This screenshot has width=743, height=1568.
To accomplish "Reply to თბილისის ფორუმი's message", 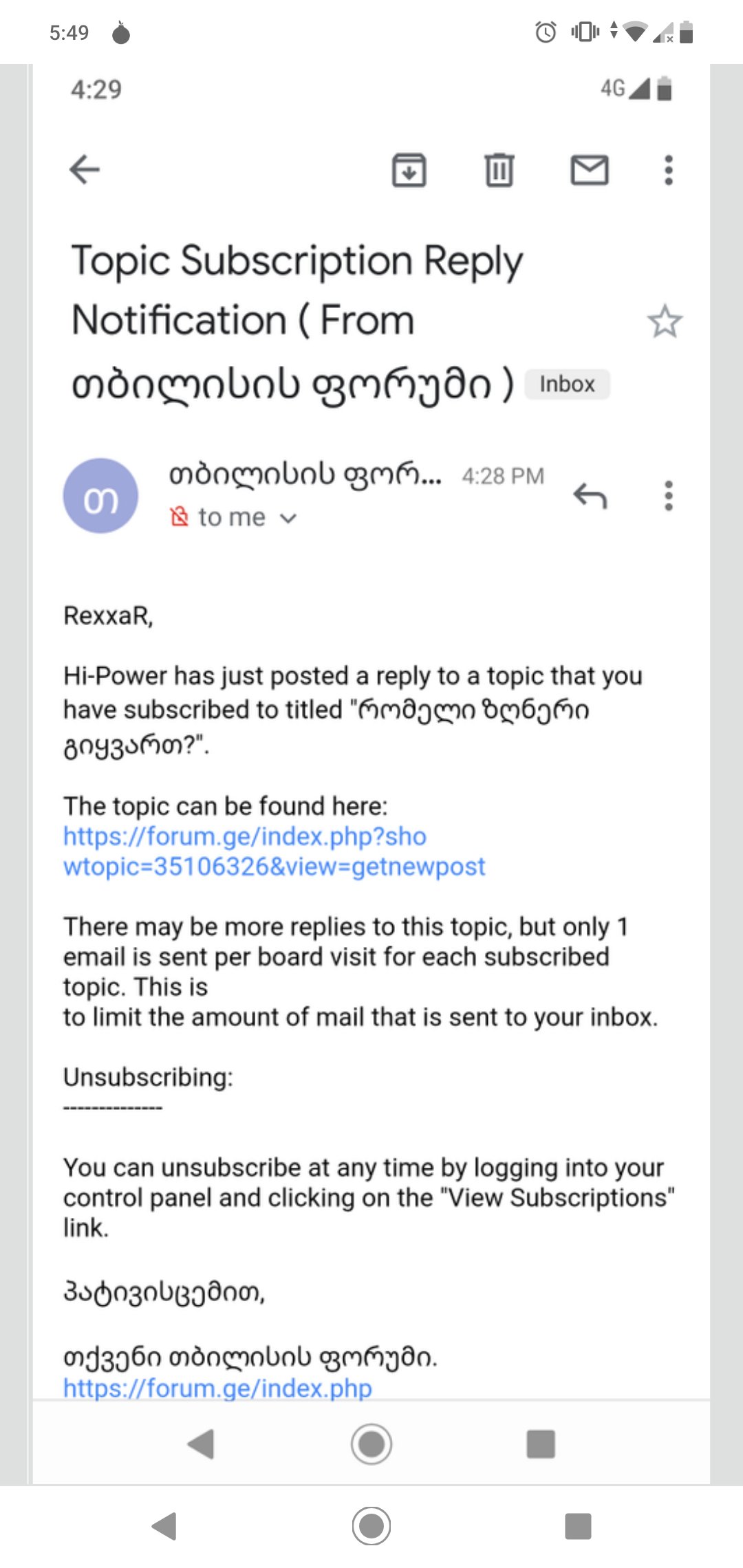I will click(590, 497).
